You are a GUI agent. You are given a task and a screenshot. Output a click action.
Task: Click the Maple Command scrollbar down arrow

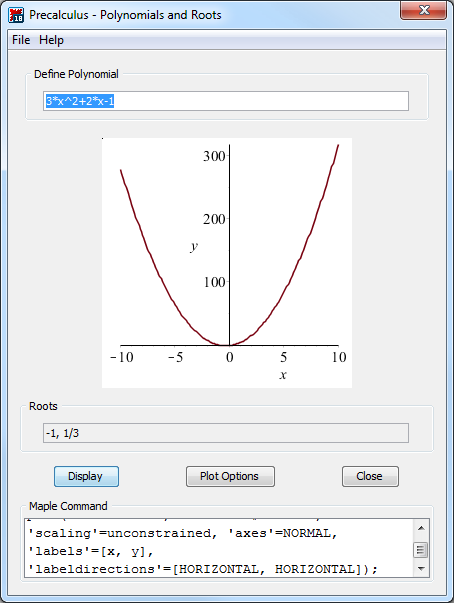tap(421, 569)
